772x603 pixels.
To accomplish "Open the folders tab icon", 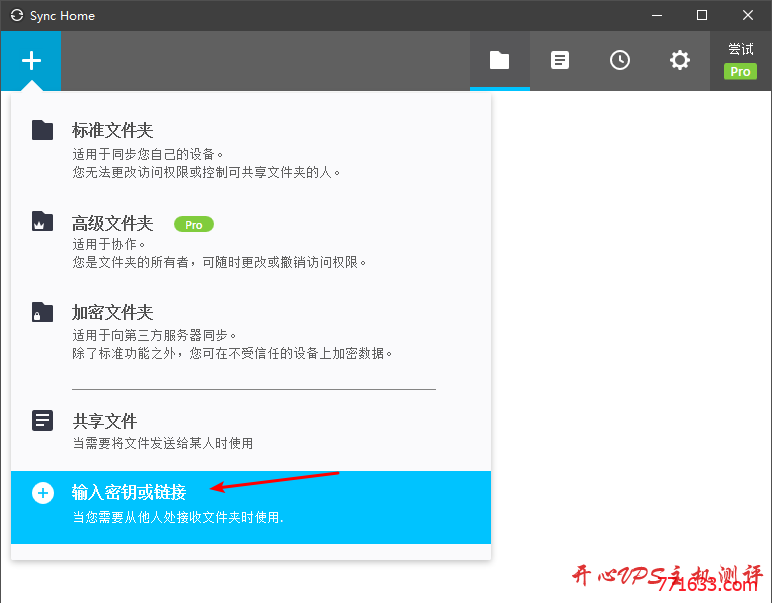I will (499, 61).
